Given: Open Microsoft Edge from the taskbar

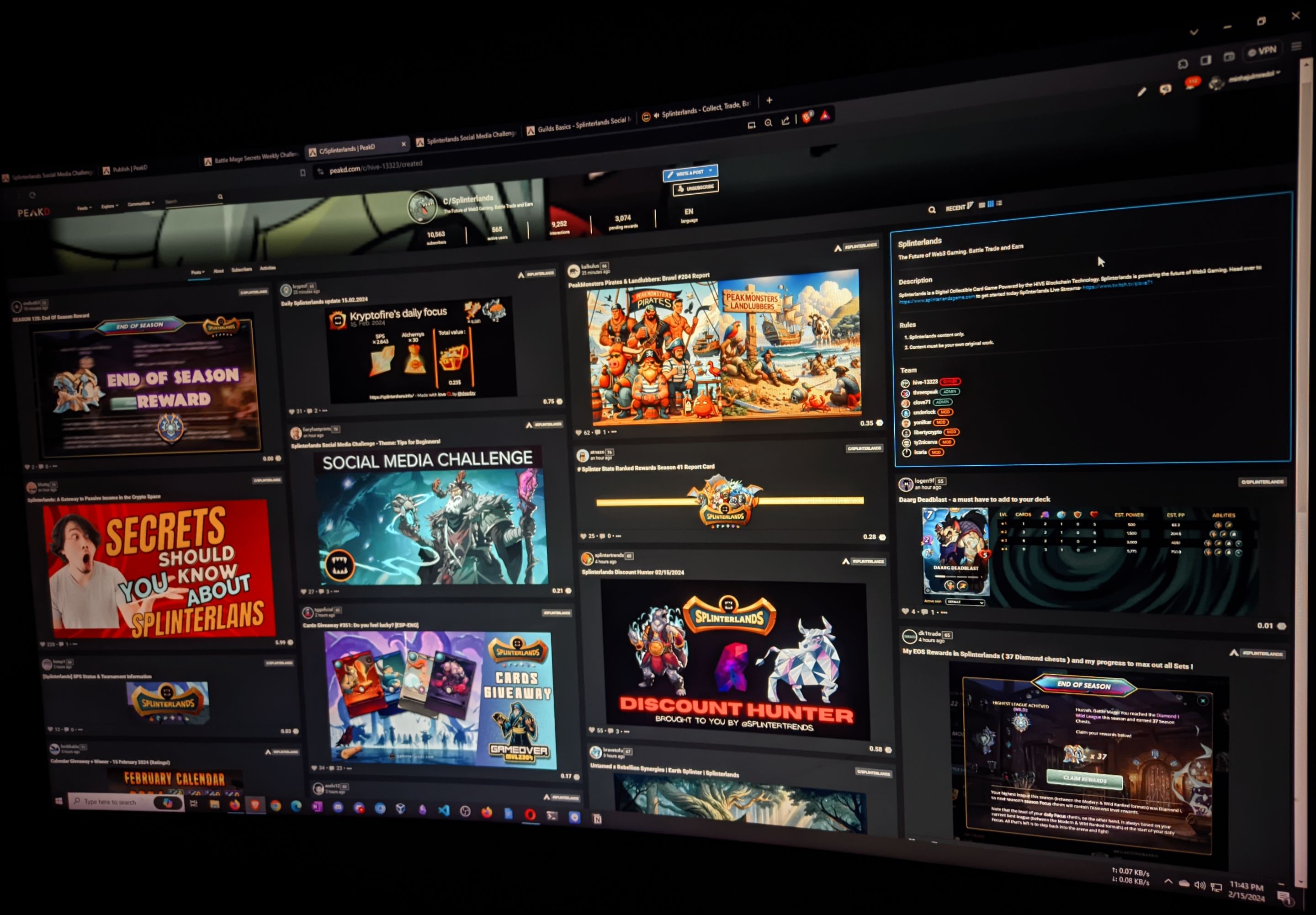Looking at the screenshot, I should click(297, 806).
